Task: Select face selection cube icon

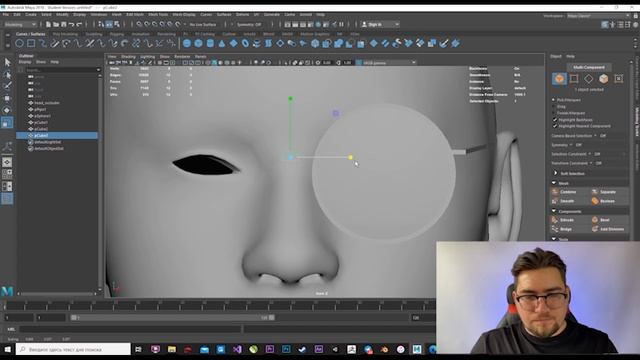Action: pyautogui.click(x=604, y=79)
